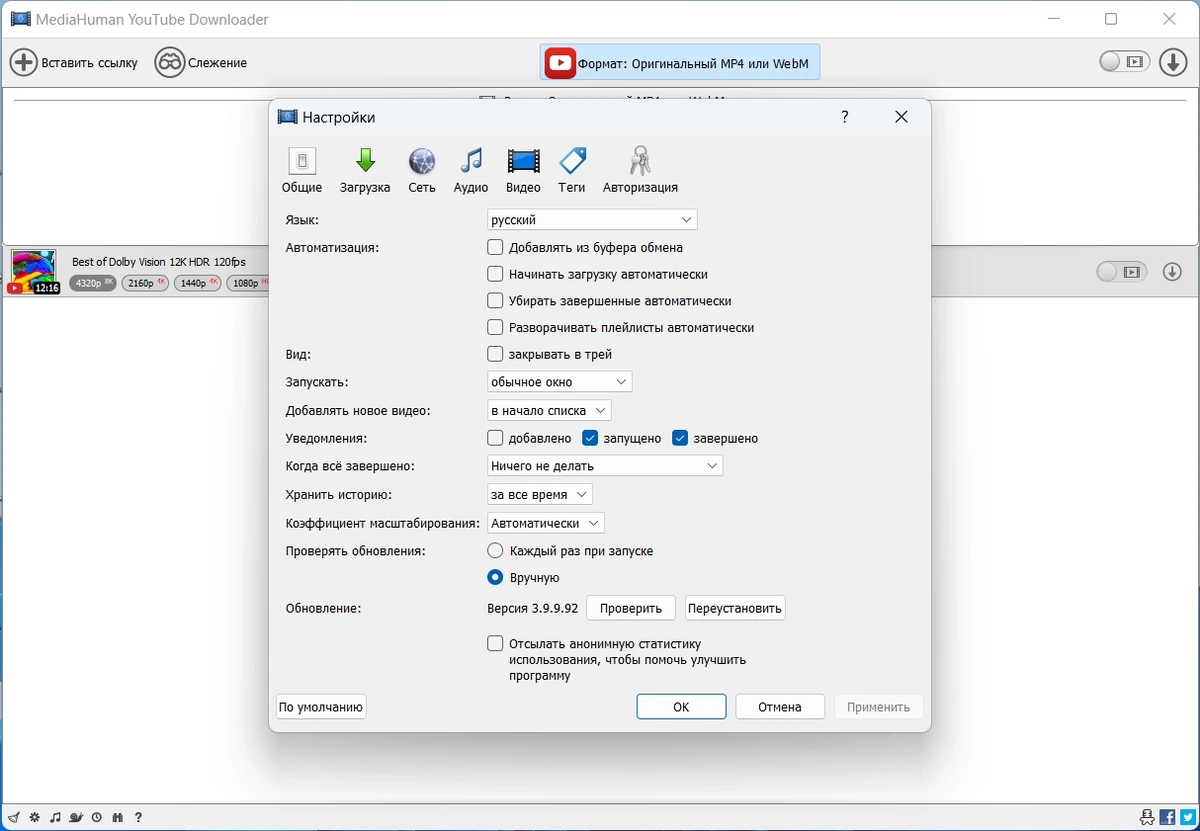This screenshot has height=831, width=1200.
Task: Close the Настройки dialog with X
Action: tap(901, 117)
